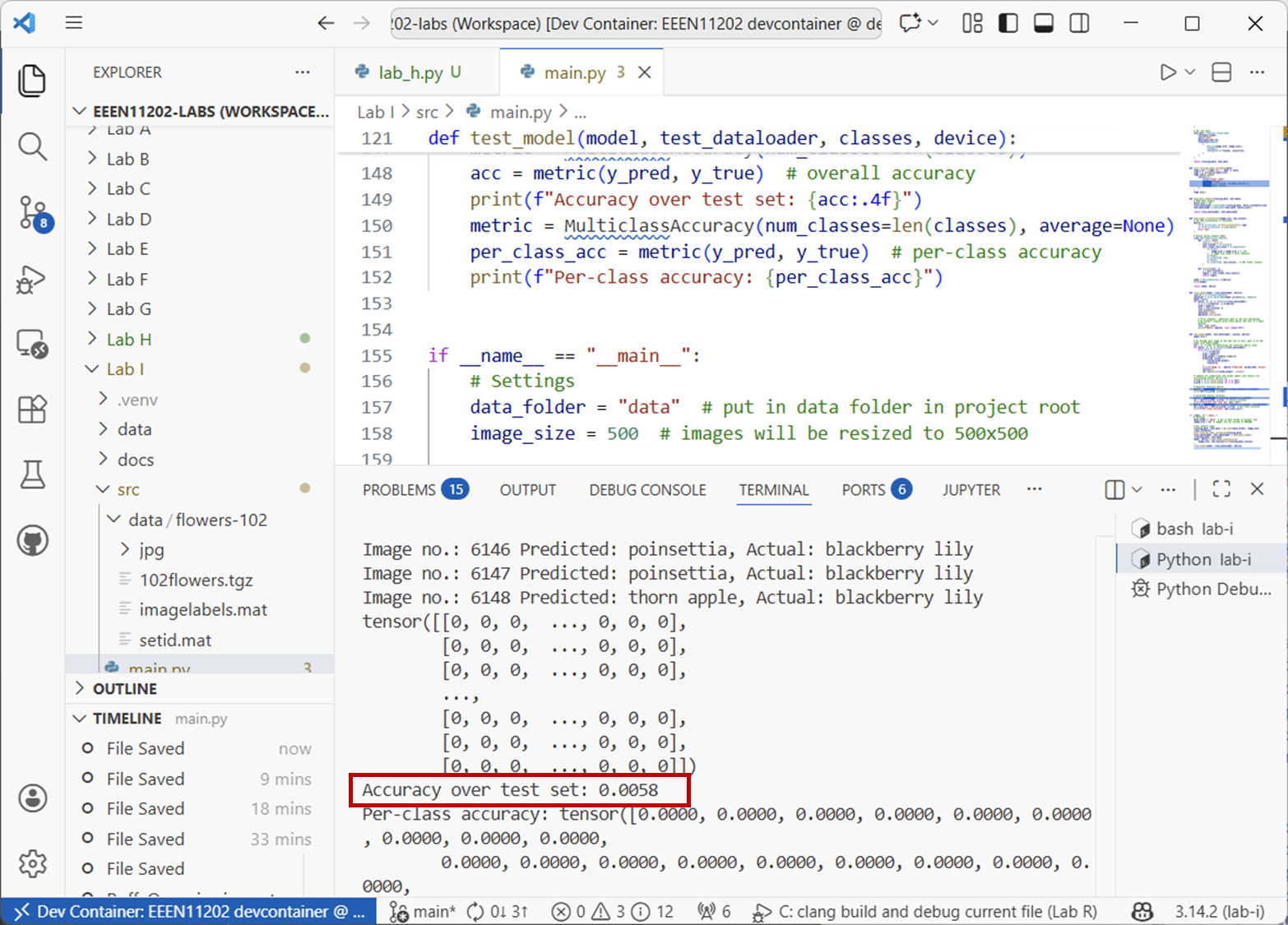Select the bash lab-i terminal
The width and height of the screenshot is (1288, 925).
click(x=1193, y=529)
